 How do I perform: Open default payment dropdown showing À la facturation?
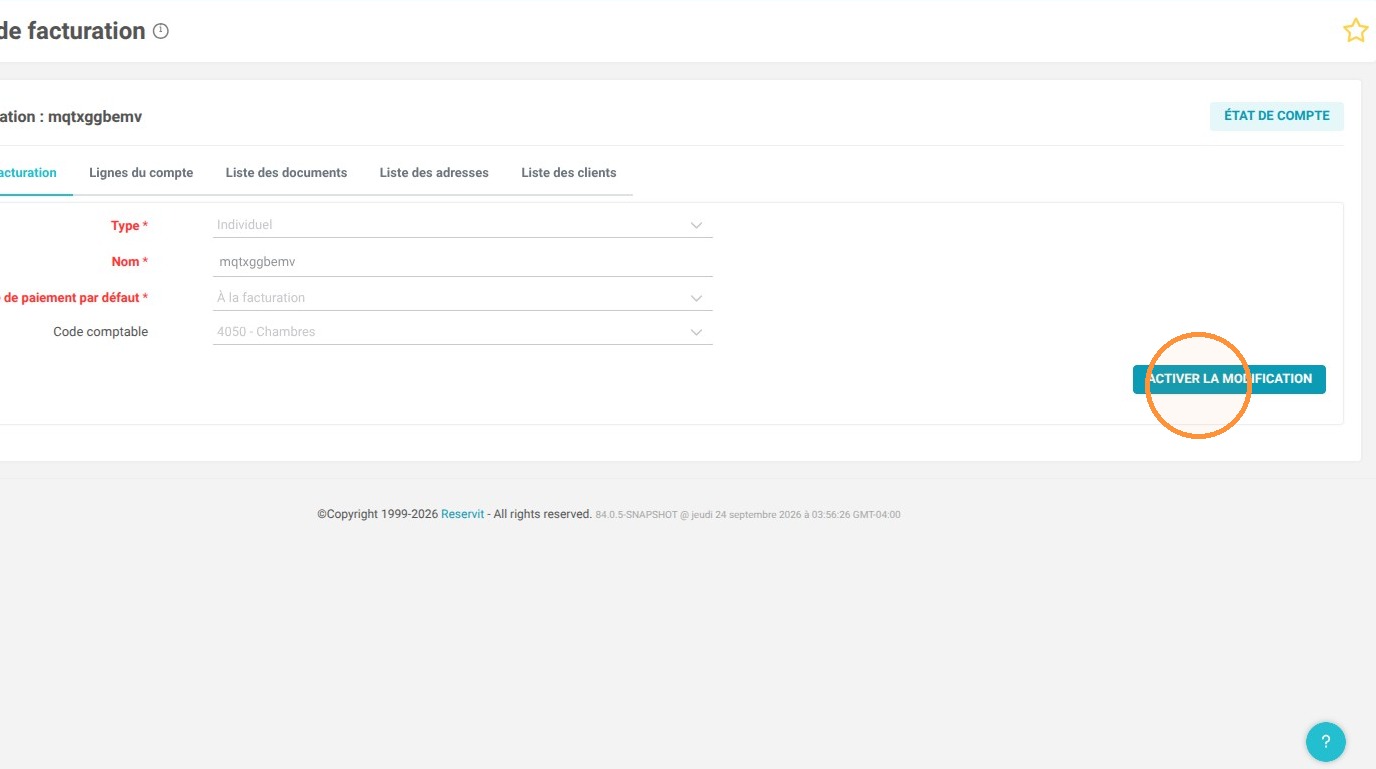point(463,298)
